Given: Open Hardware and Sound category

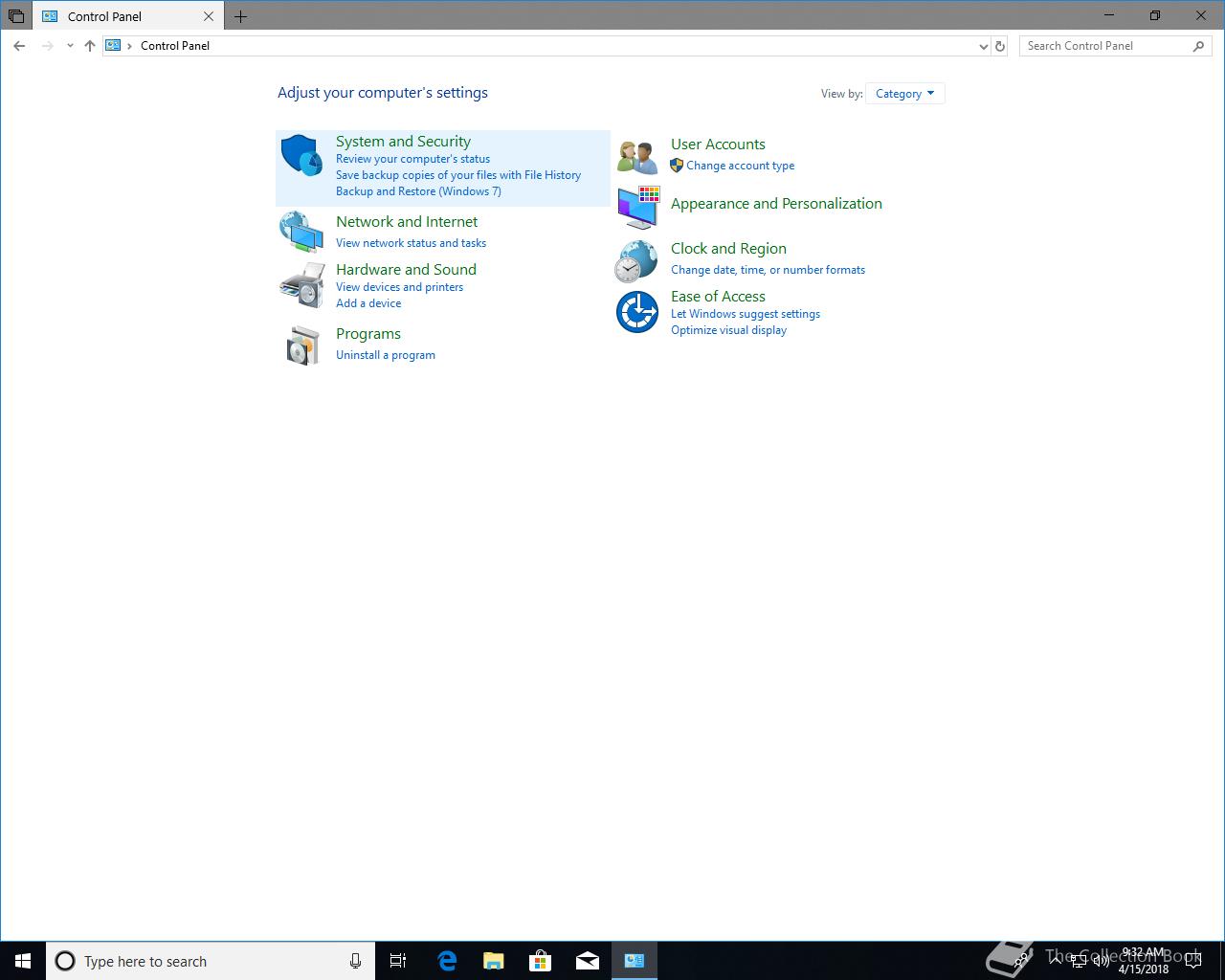Looking at the screenshot, I should click(406, 269).
